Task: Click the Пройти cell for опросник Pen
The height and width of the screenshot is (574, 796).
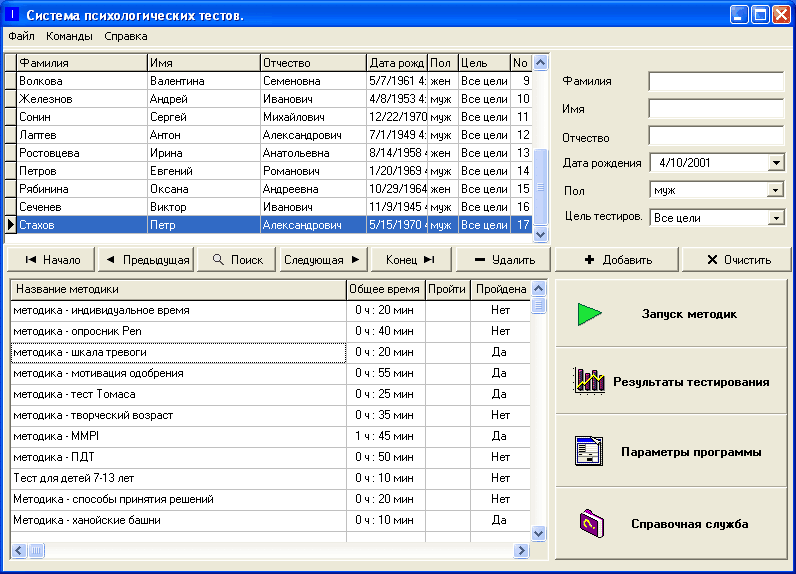Action: 448,331
